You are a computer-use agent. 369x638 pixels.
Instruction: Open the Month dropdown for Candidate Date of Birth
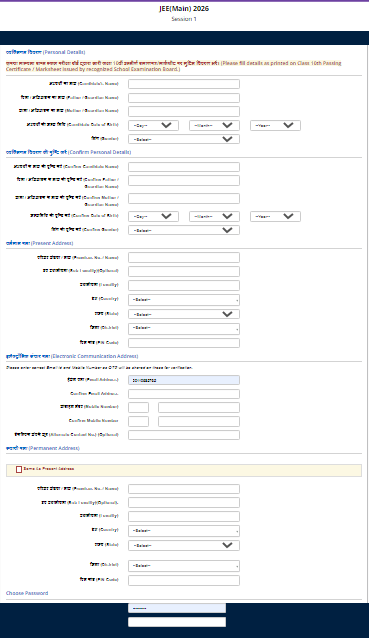click(x=214, y=125)
